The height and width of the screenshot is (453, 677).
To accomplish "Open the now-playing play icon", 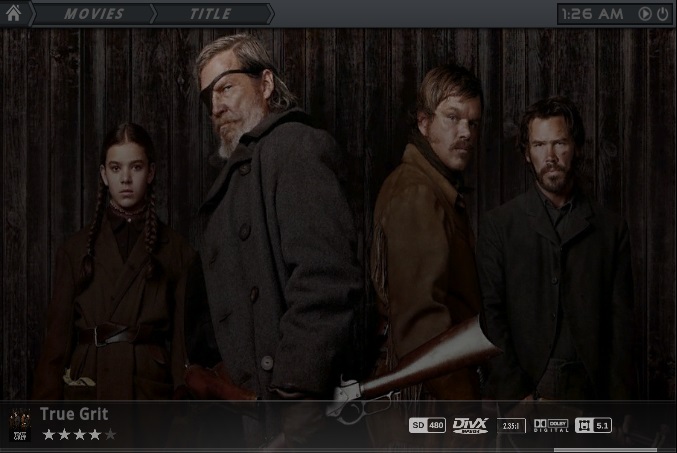I will (645, 14).
